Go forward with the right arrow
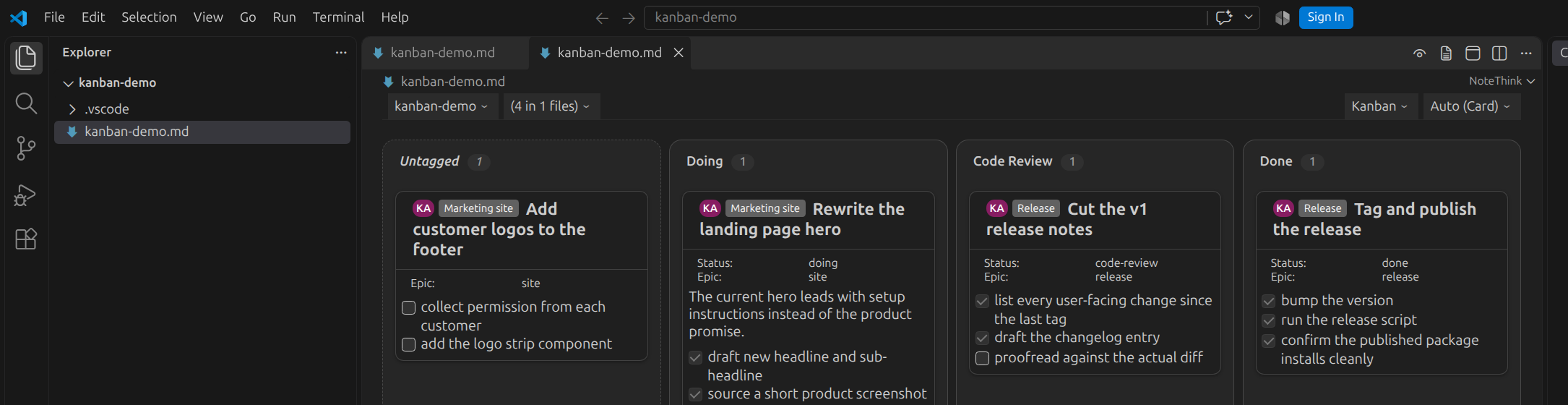1568x405 pixels. pyautogui.click(x=629, y=18)
